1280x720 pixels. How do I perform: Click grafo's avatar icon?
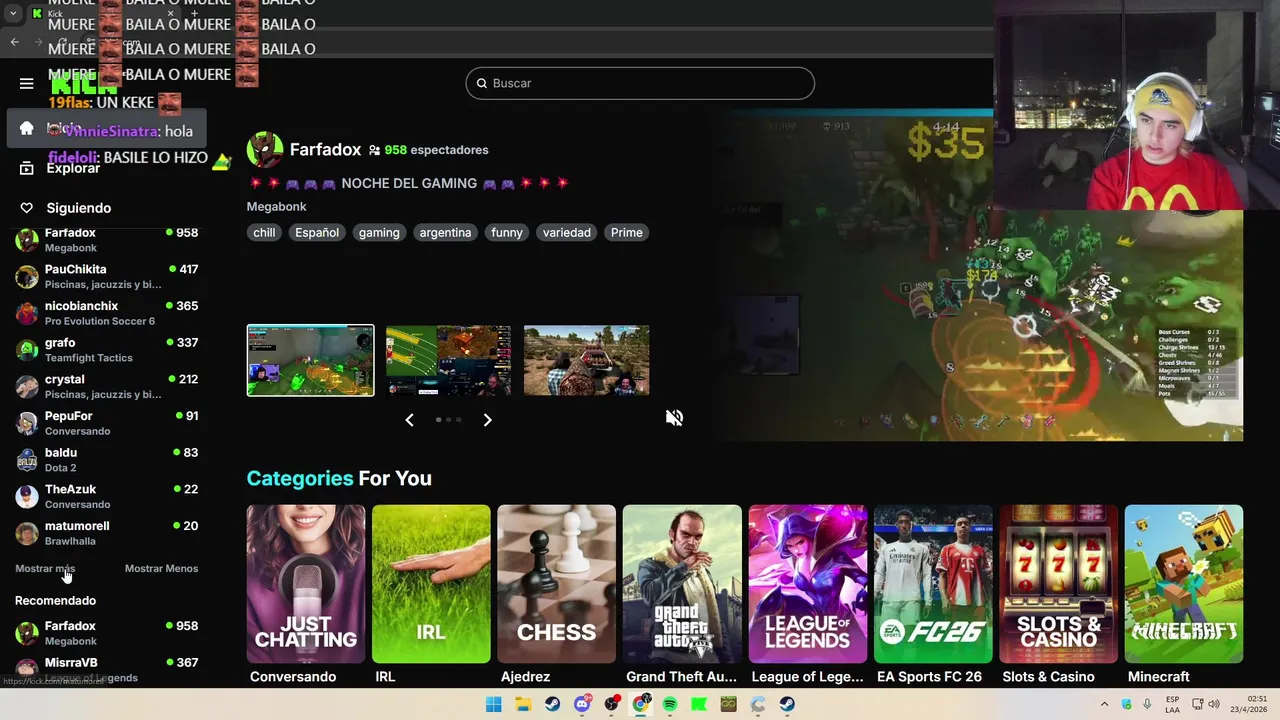click(27, 350)
